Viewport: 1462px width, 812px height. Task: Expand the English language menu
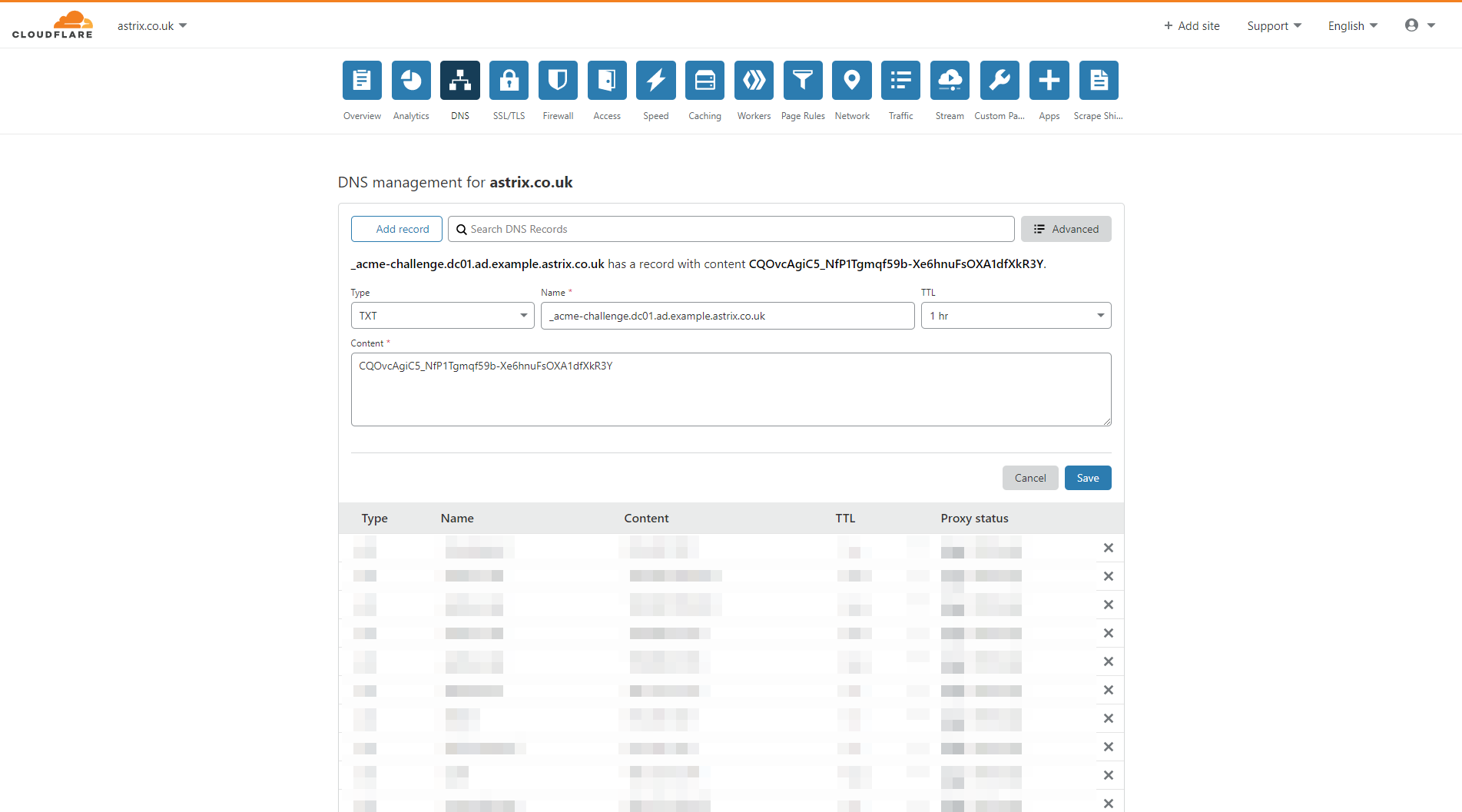[x=1351, y=25]
